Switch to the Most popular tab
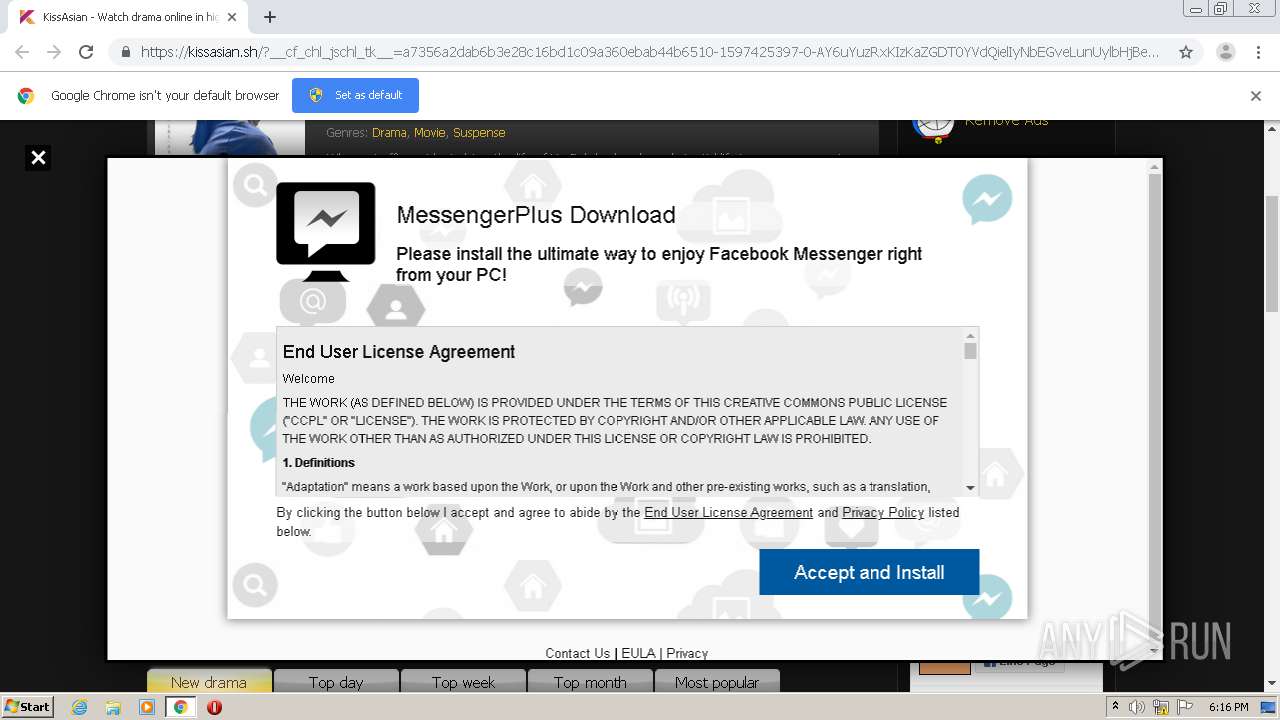Screen dimensions: 1280x720 point(717,682)
